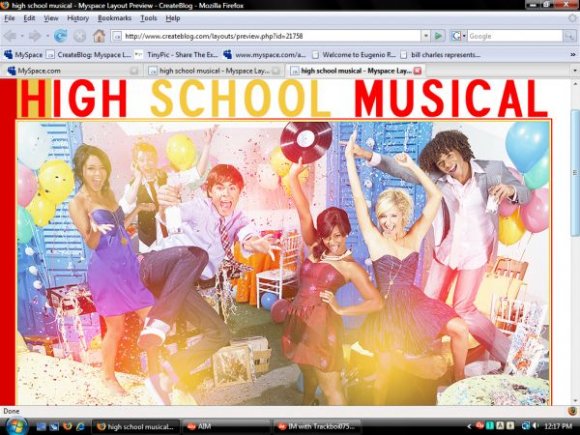Click the page vertical scrollbar thumb
580x435 pixels.
tap(575, 172)
